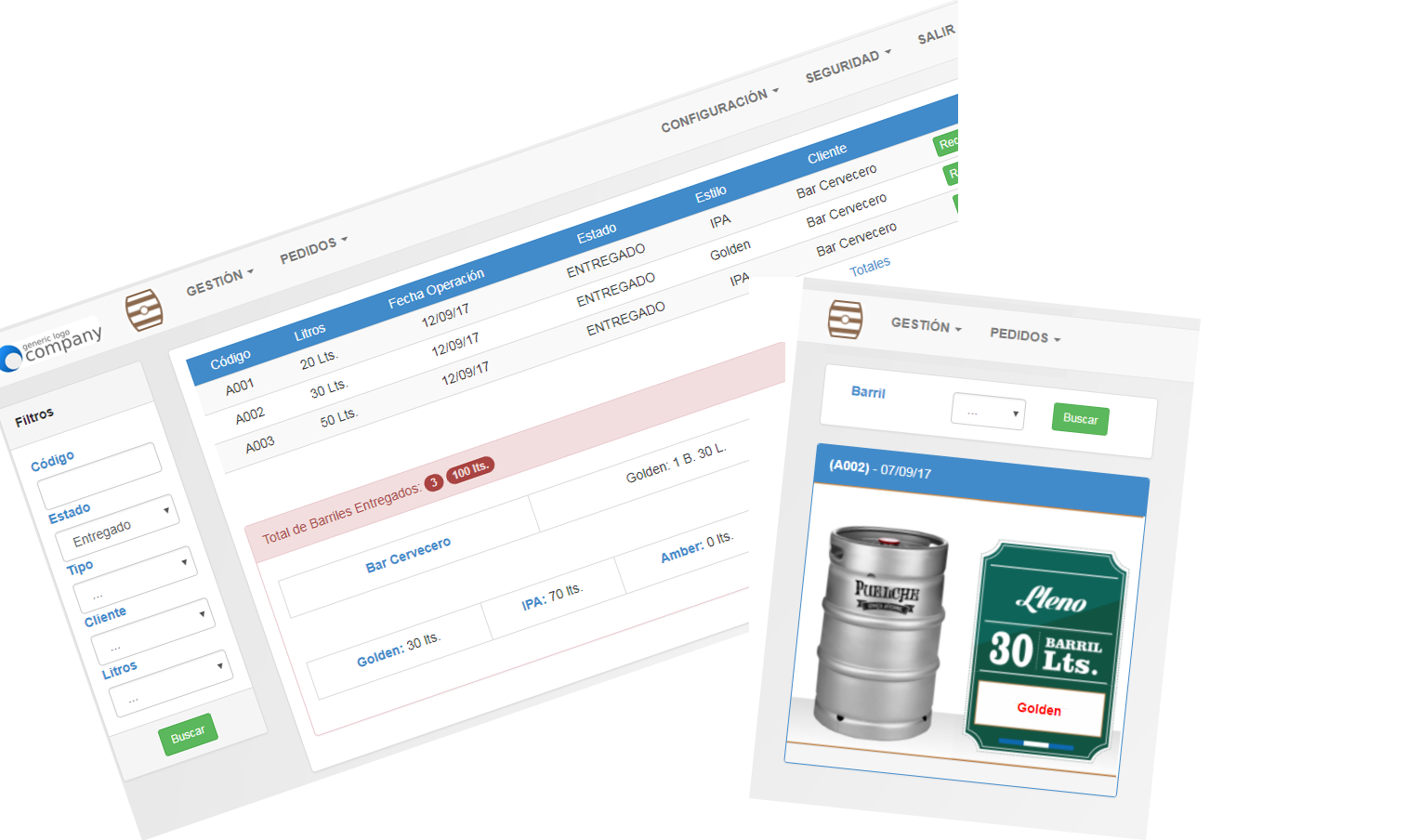Click the red '100 lts.' badge
Image resolution: width=1407 pixels, height=840 pixels.
(470, 470)
